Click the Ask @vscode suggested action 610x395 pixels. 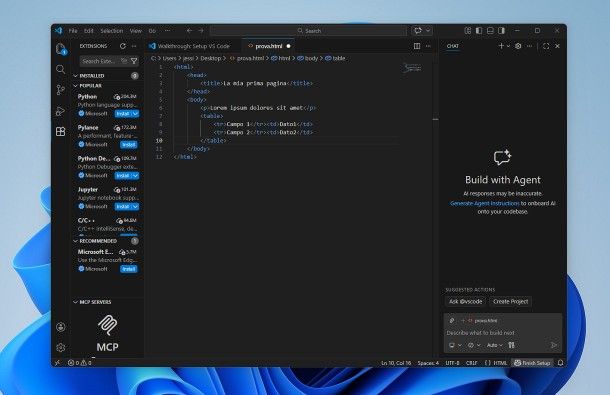point(465,302)
